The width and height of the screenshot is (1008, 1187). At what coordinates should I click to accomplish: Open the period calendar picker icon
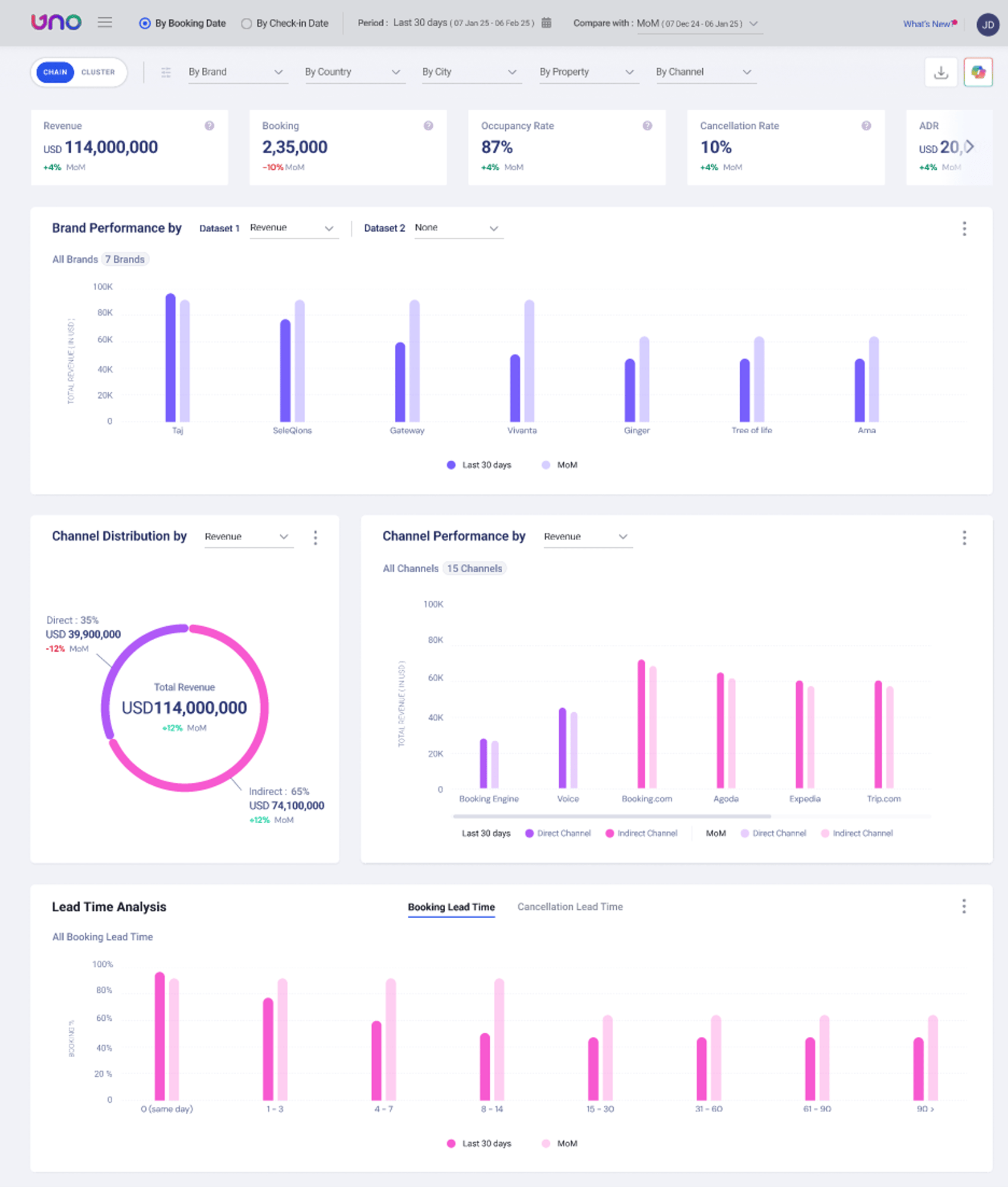point(546,23)
